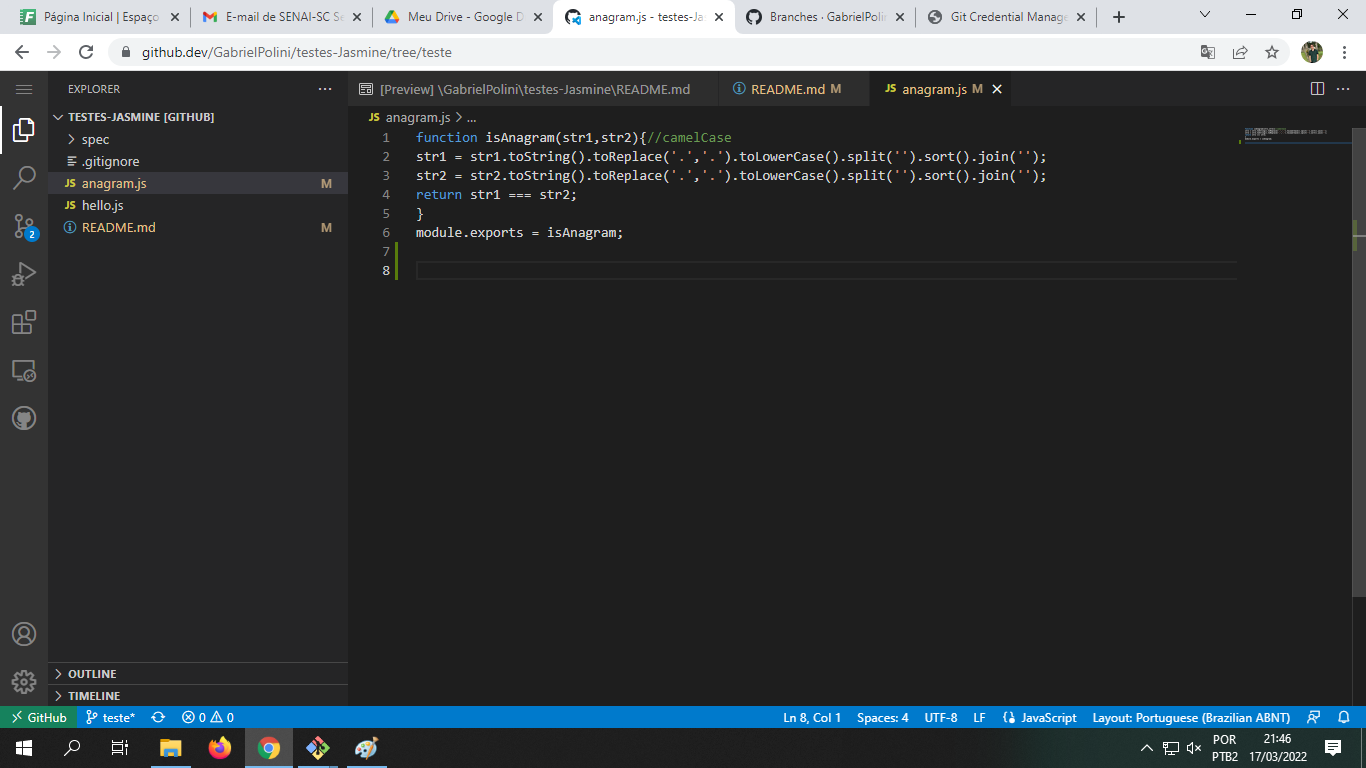The height and width of the screenshot is (768, 1366).
Task: Switch to the README.md editor tab
Action: 794,89
